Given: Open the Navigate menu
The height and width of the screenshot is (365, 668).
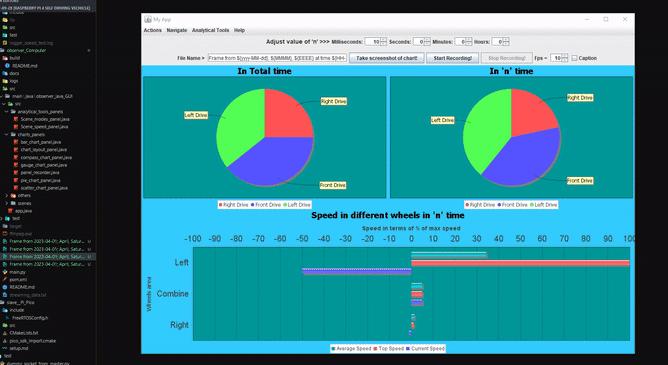Looking at the screenshot, I should pos(177,30).
